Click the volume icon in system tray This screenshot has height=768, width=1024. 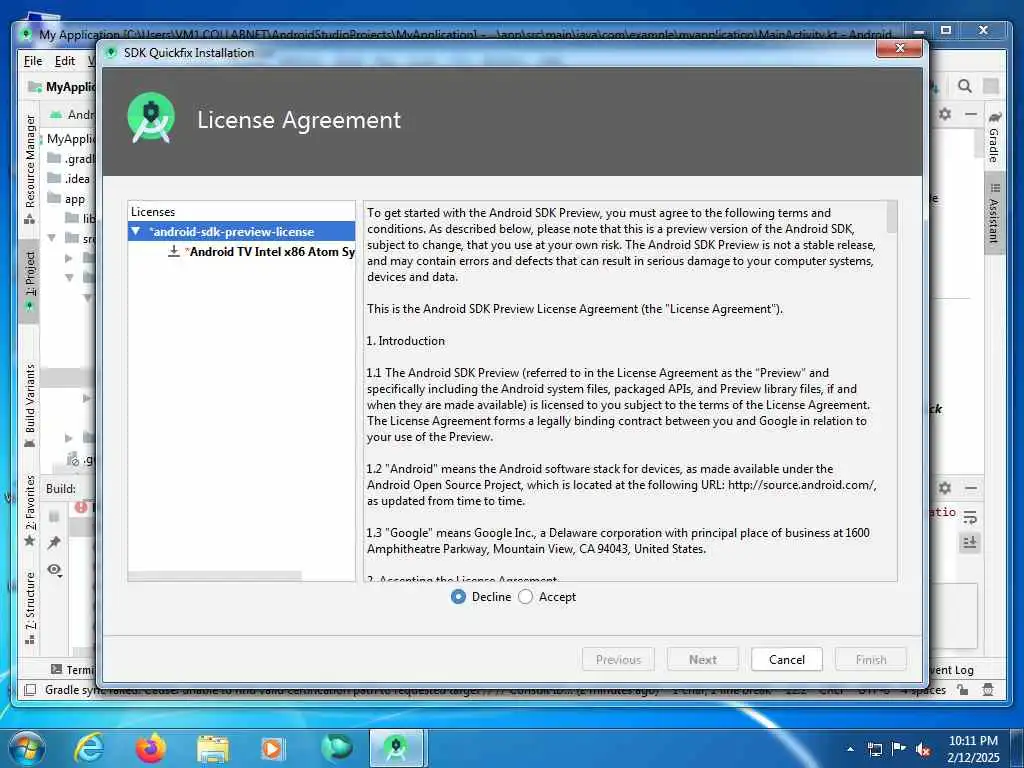click(x=923, y=749)
